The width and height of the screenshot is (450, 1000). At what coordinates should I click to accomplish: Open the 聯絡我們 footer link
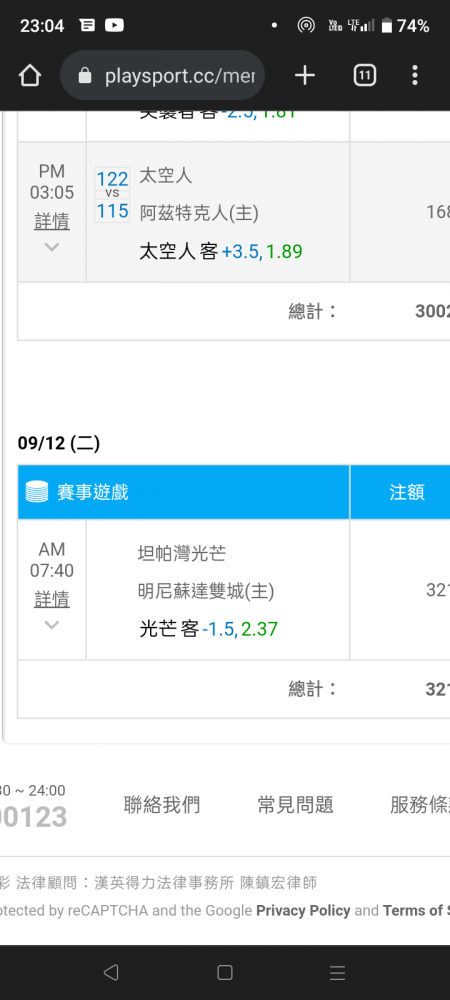click(161, 805)
